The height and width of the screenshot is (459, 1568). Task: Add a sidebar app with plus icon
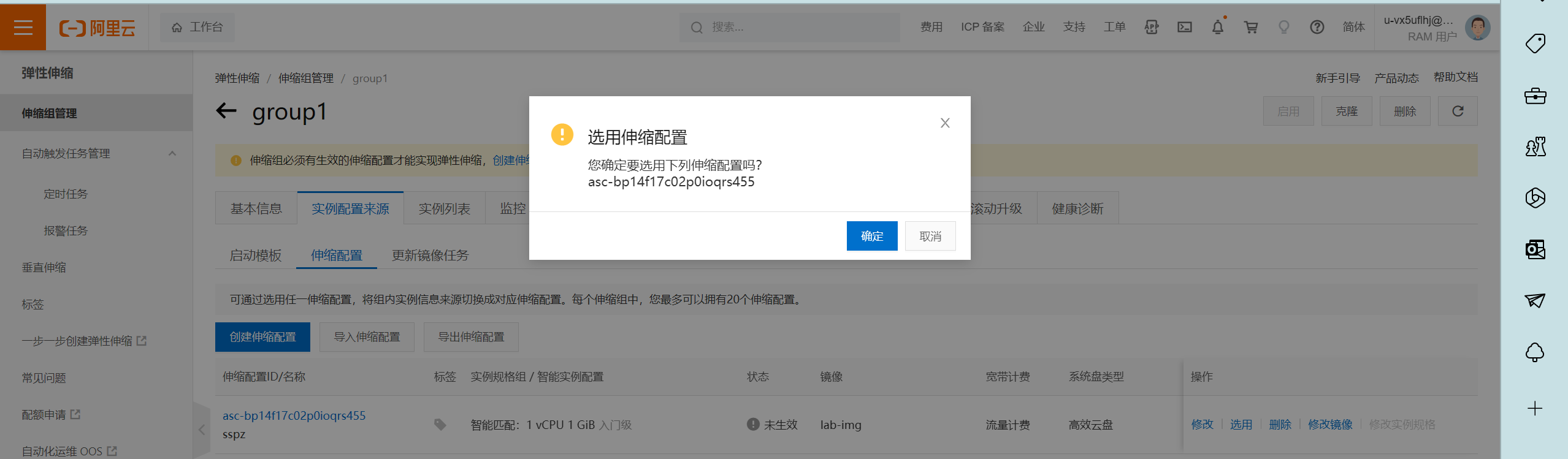pyautogui.click(x=1535, y=408)
